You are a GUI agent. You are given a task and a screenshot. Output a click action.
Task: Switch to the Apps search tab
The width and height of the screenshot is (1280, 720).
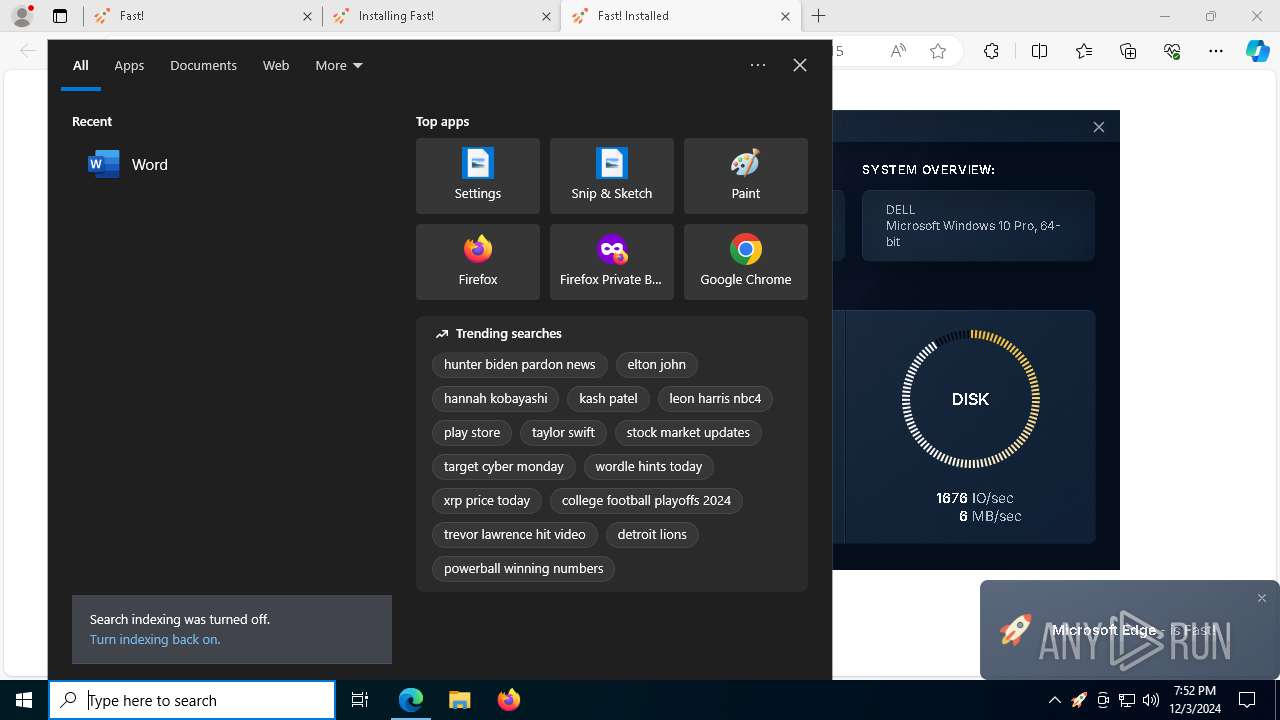point(129,65)
